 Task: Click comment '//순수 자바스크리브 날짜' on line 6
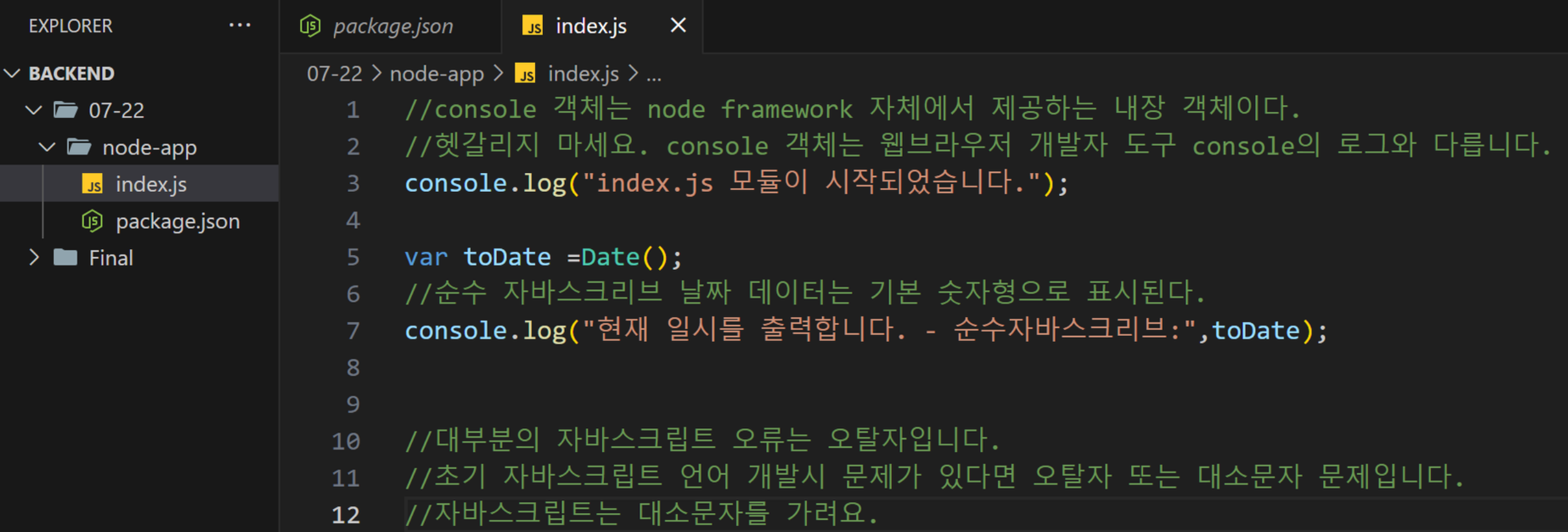568,293
